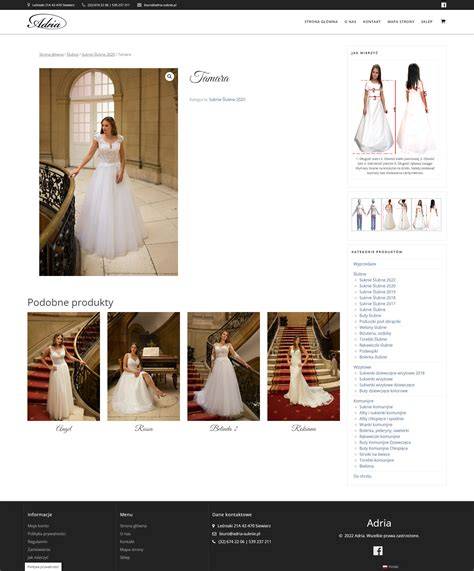This screenshot has height=571, width=474.
Task: Open the Rosan dress product thumbnail
Action: pos(143,366)
